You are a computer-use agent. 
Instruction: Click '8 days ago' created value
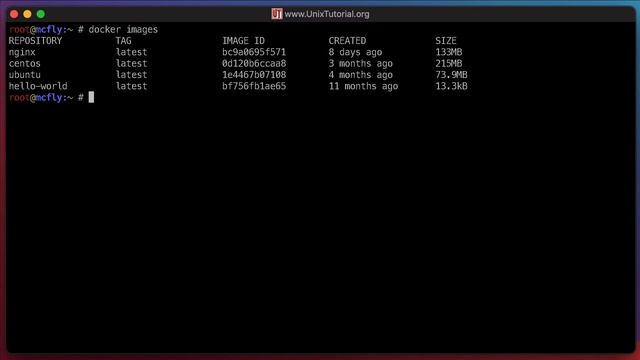coord(355,52)
